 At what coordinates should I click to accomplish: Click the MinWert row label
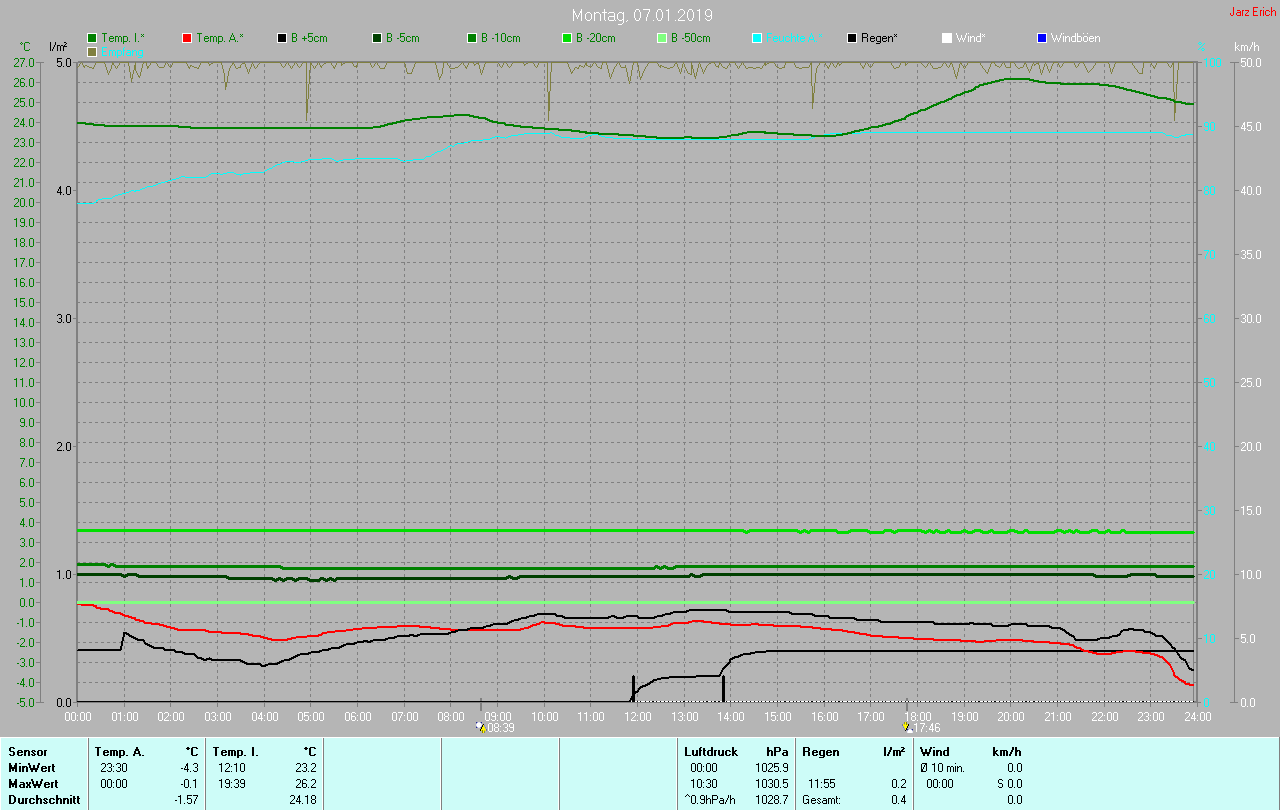click(32, 767)
